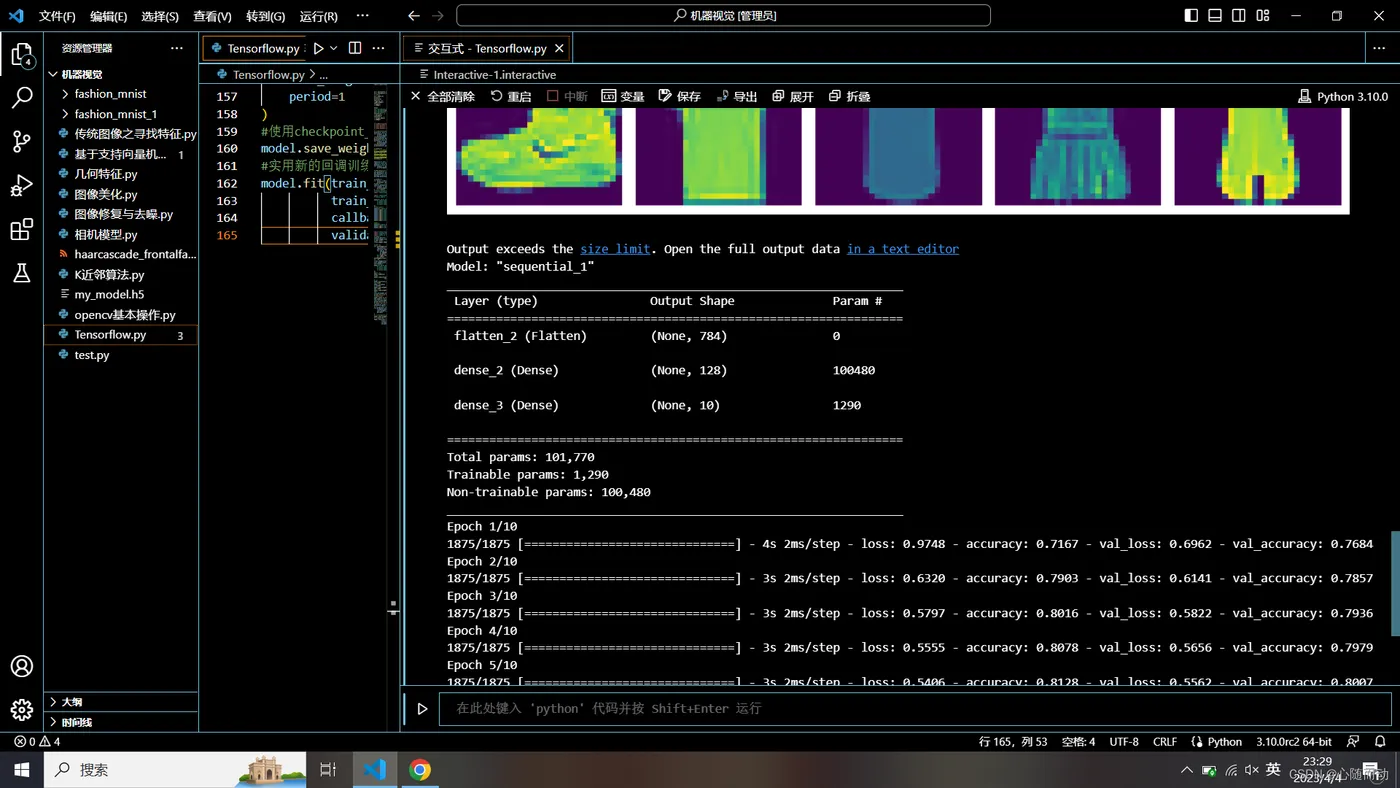The image size is (1400, 788).
Task: Open the Windows Start menu
Action: 22,769
